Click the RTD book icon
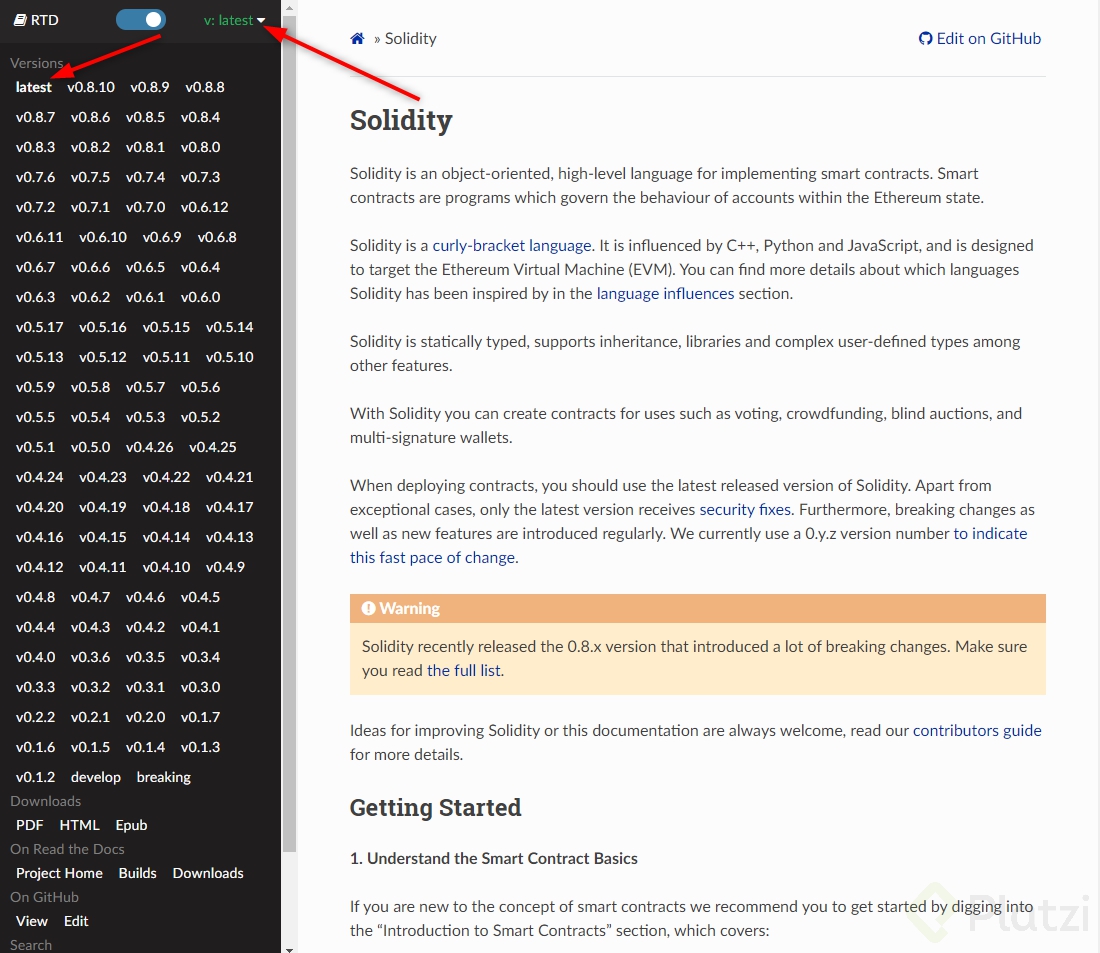The image size is (1100, 953). pyautogui.click(x=20, y=20)
